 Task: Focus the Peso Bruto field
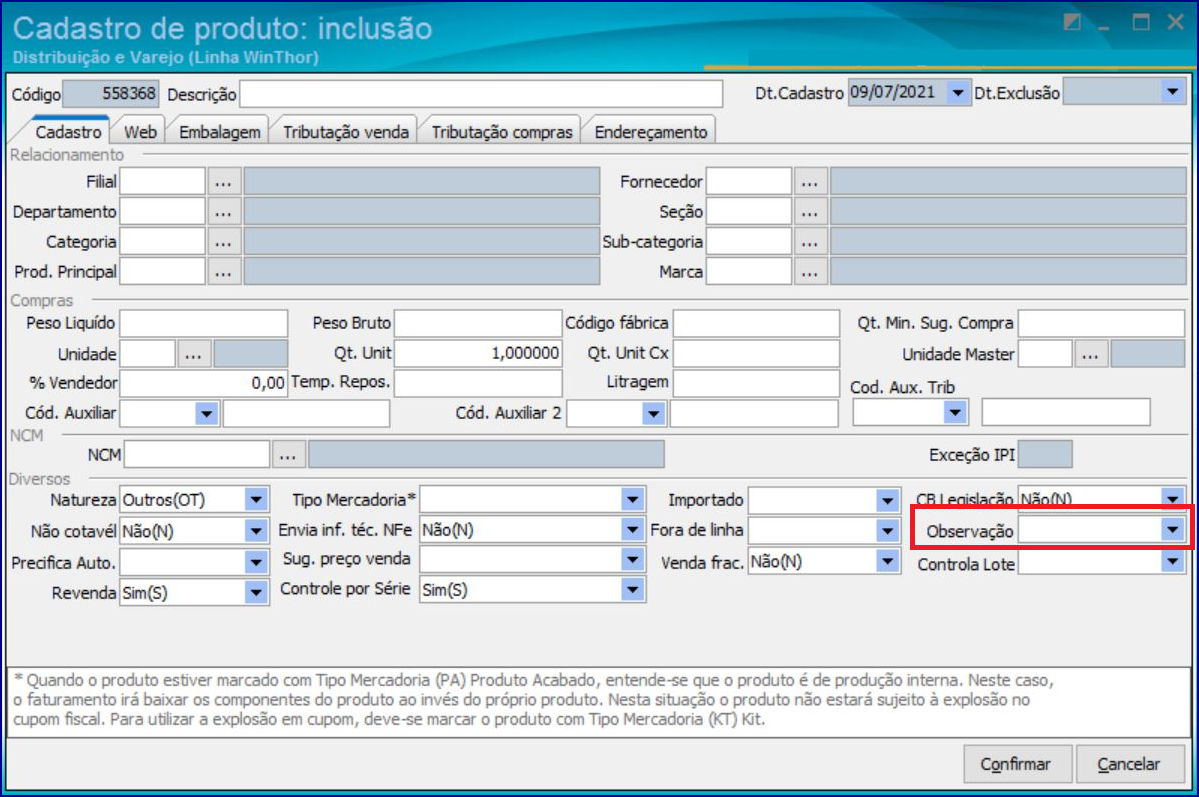coord(478,324)
